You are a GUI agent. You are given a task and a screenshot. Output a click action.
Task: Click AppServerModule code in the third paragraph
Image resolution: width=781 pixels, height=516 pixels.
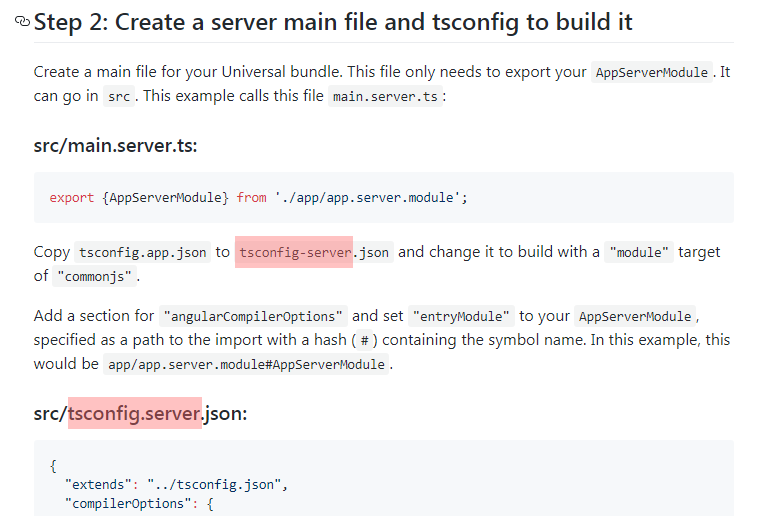[x=635, y=316]
